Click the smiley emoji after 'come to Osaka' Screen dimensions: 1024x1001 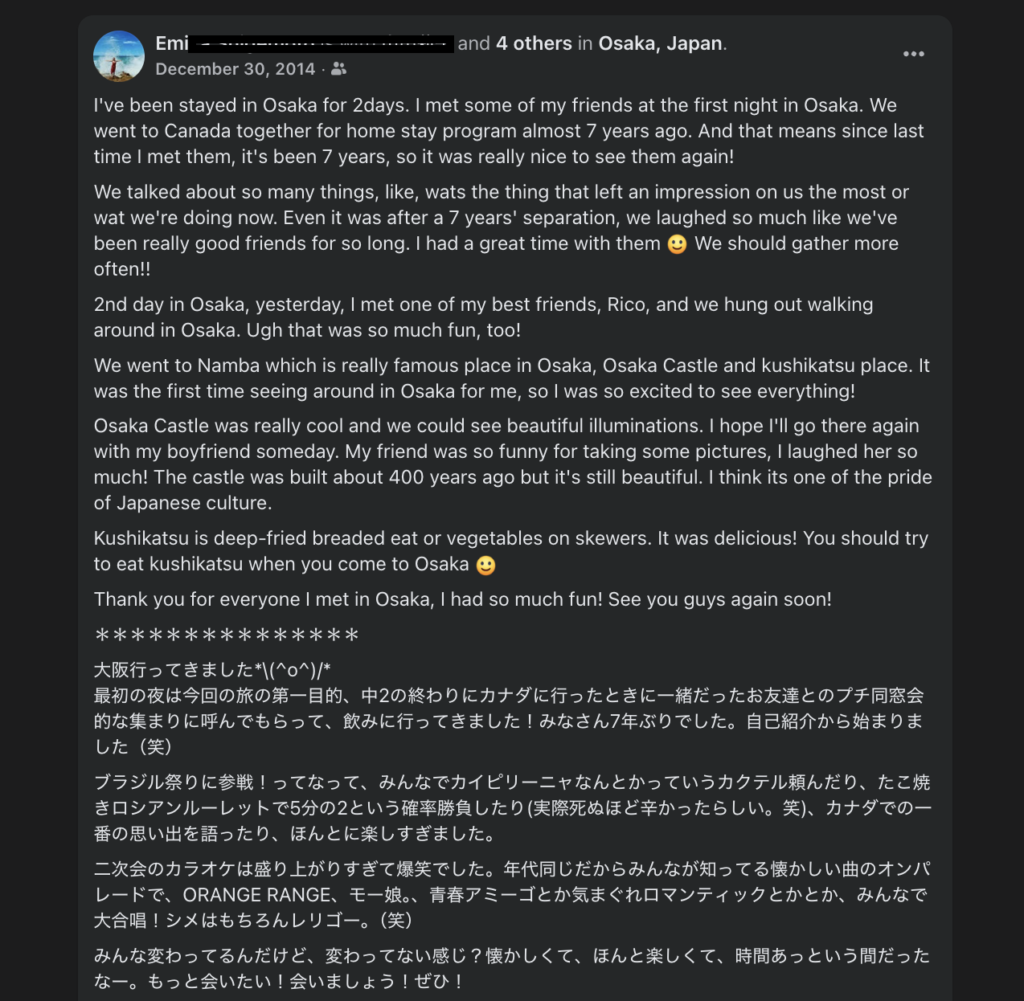coord(485,565)
